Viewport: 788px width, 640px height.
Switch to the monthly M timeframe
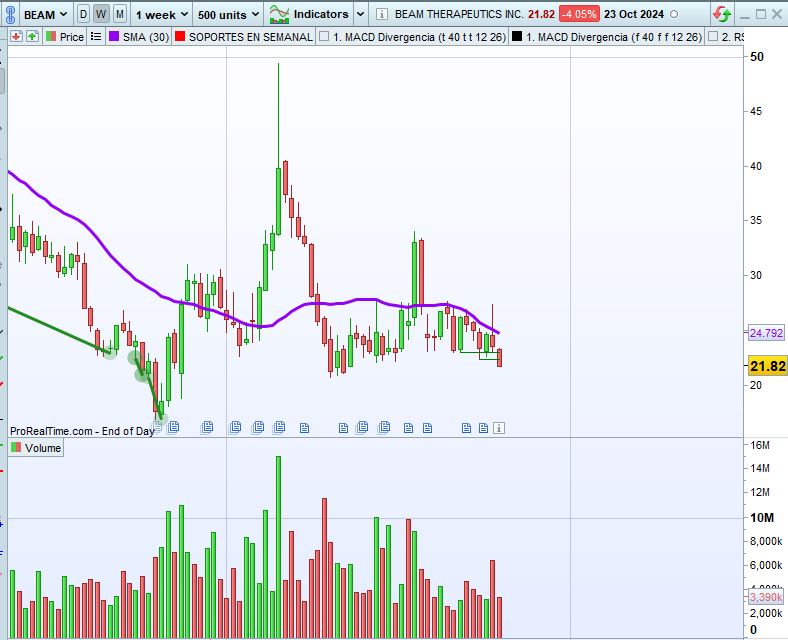pos(120,14)
